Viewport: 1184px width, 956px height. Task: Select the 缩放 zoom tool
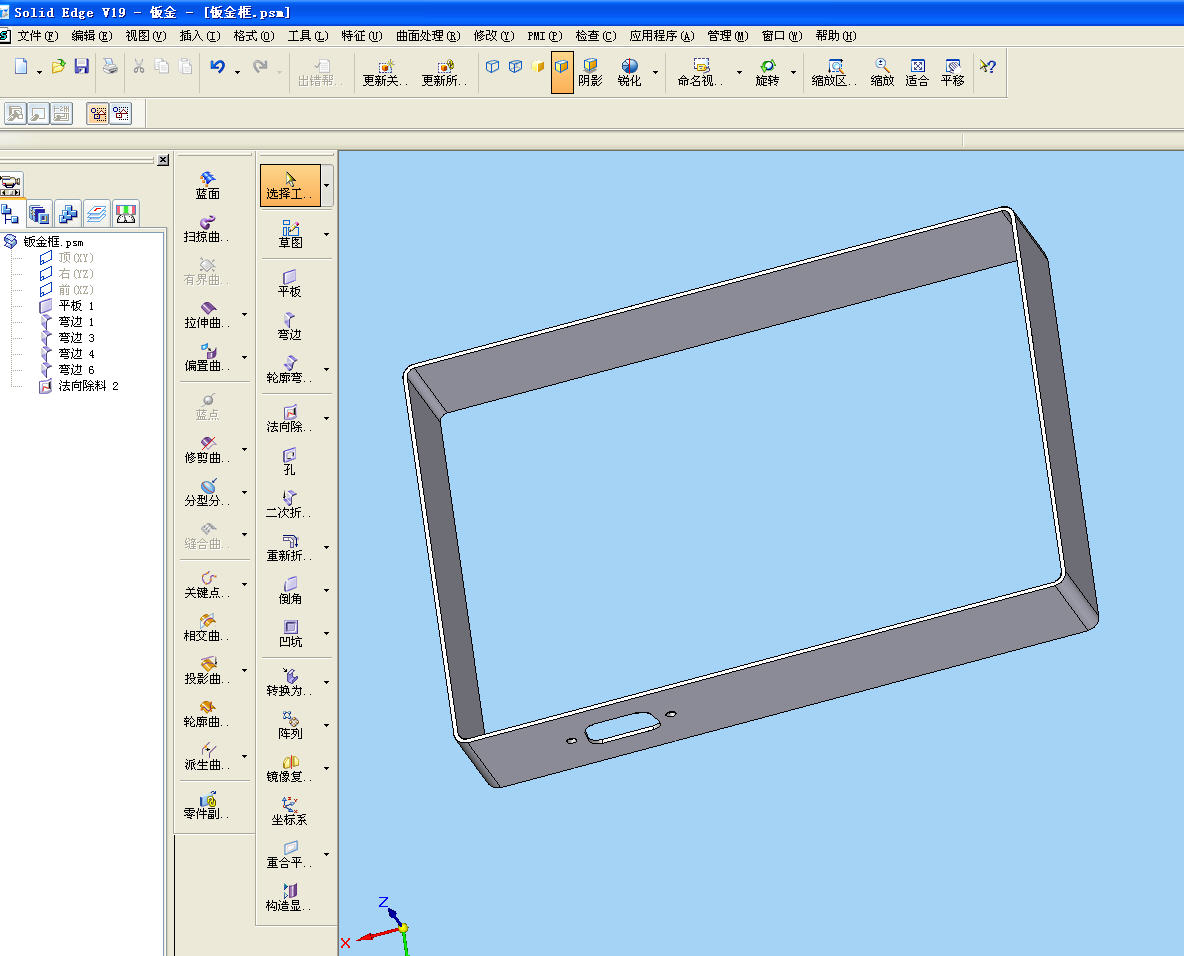point(882,72)
